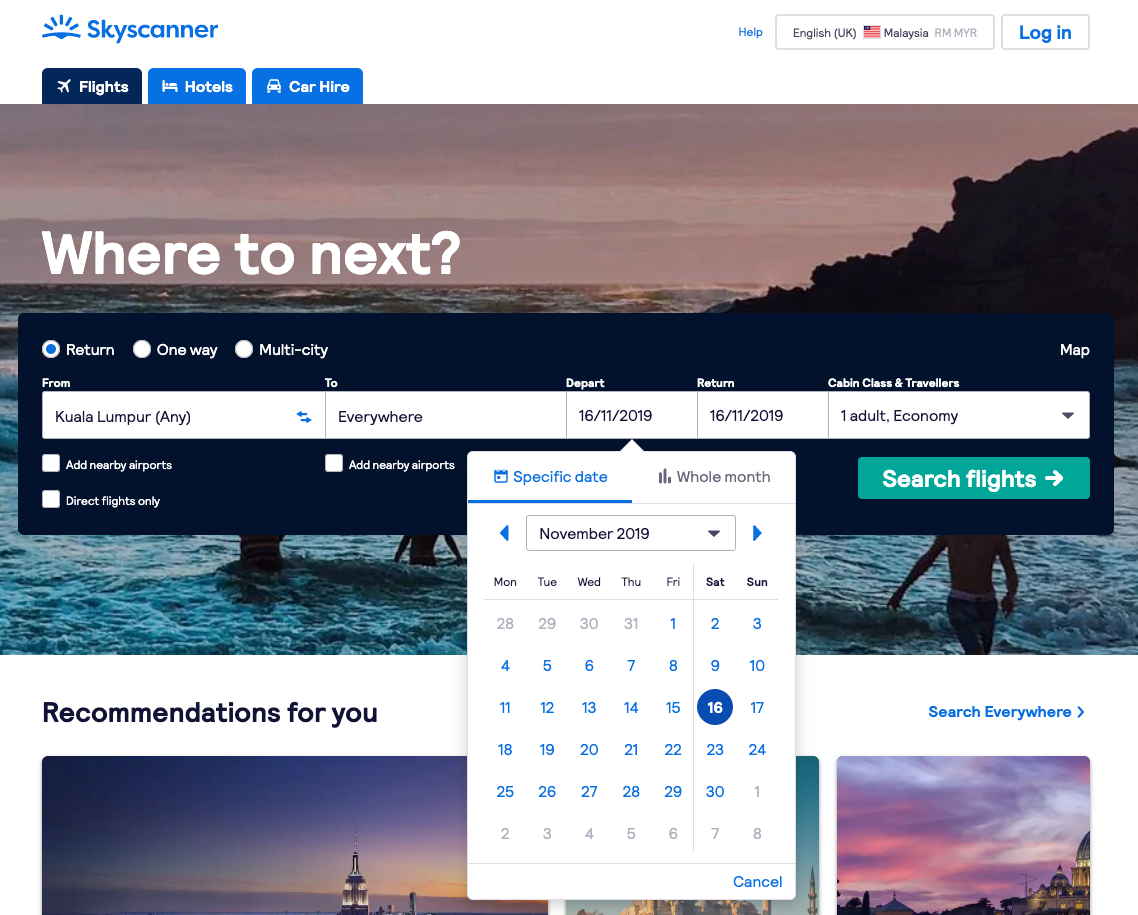This screenshot has height=915, width=1138.
Task: Expand the November 2019 month dropdown
Action: pos(631,533)
